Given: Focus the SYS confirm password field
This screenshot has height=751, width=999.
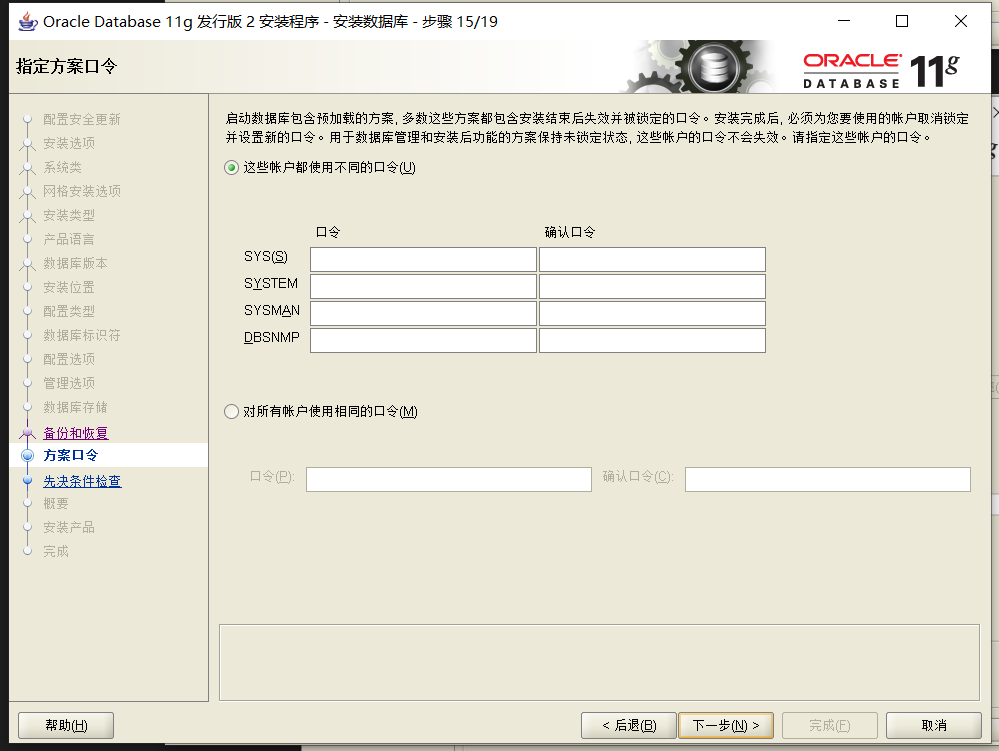Looking at the screenshot, I should coord(652,260).
